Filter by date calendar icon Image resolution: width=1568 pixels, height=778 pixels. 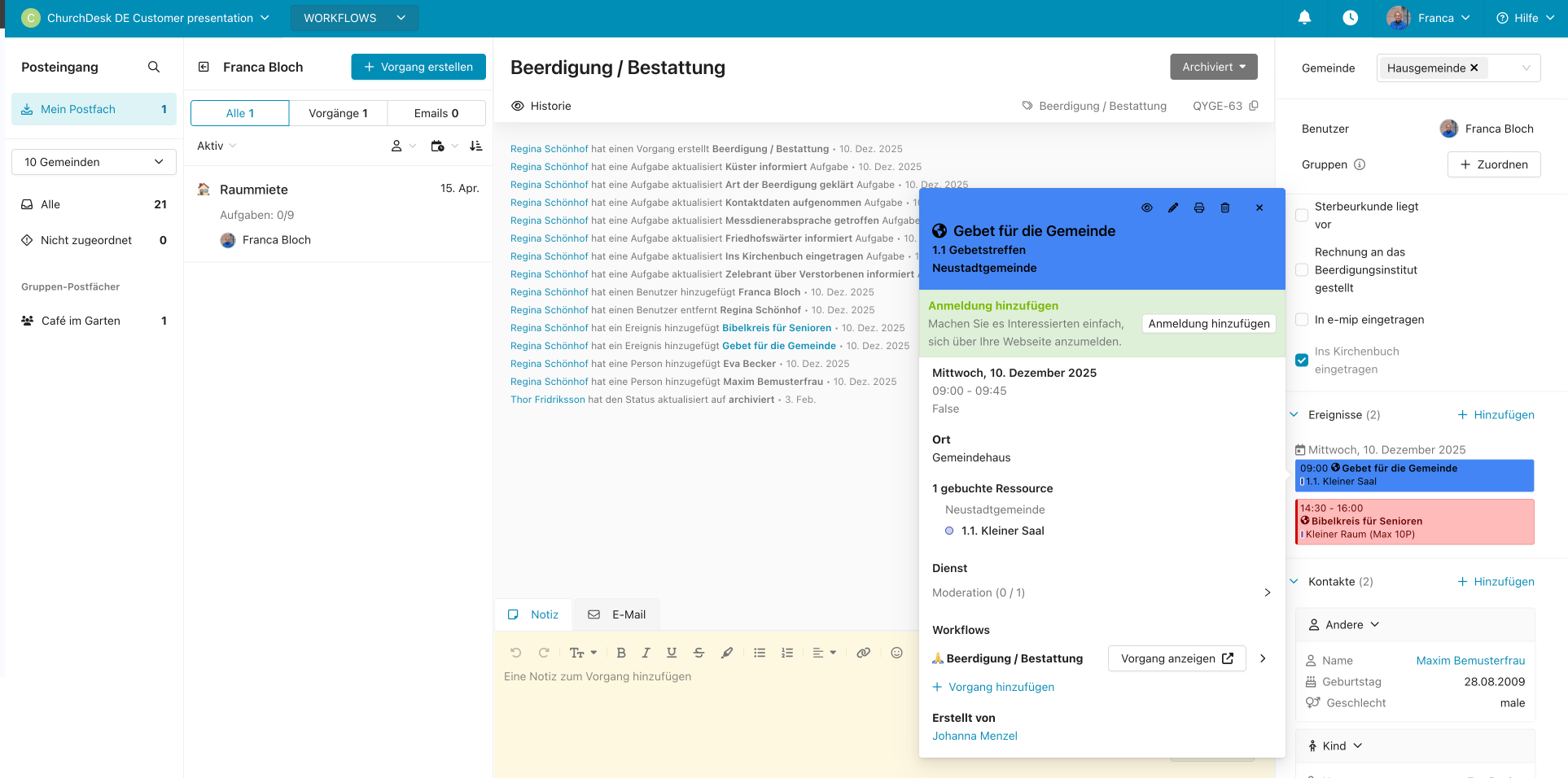coord(438,146)
